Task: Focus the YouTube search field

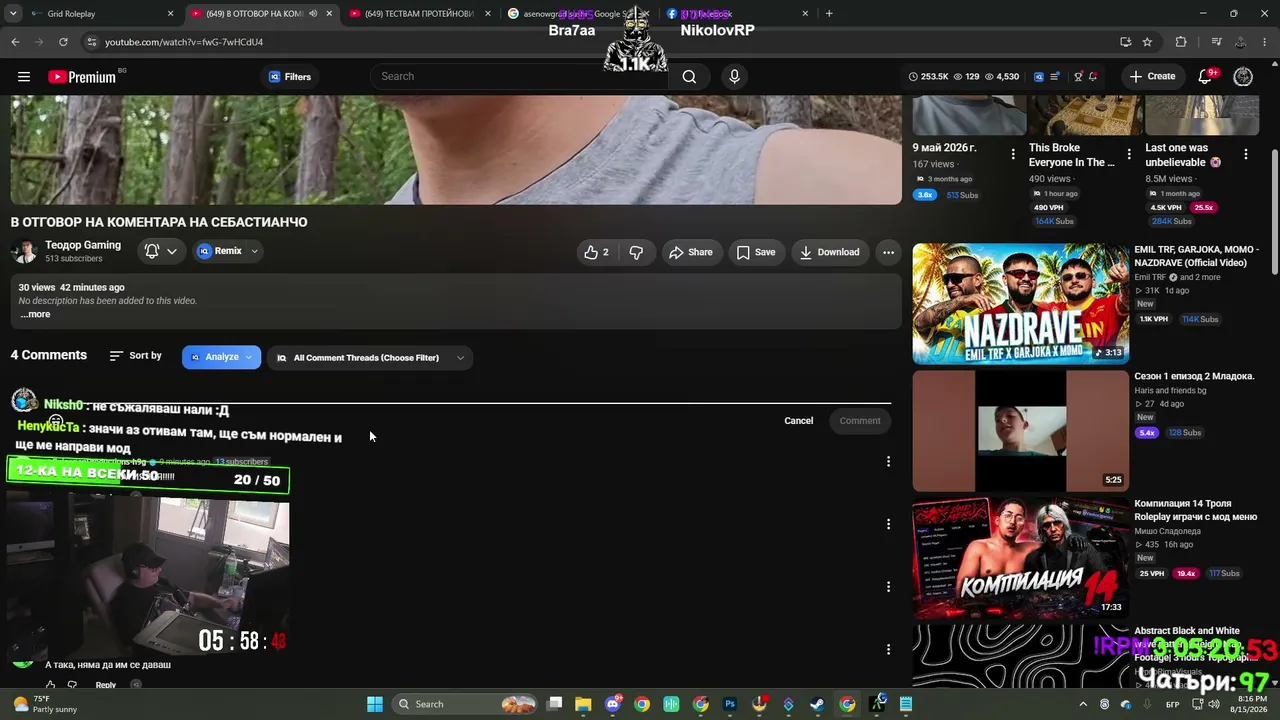Action: coord(520,77)
